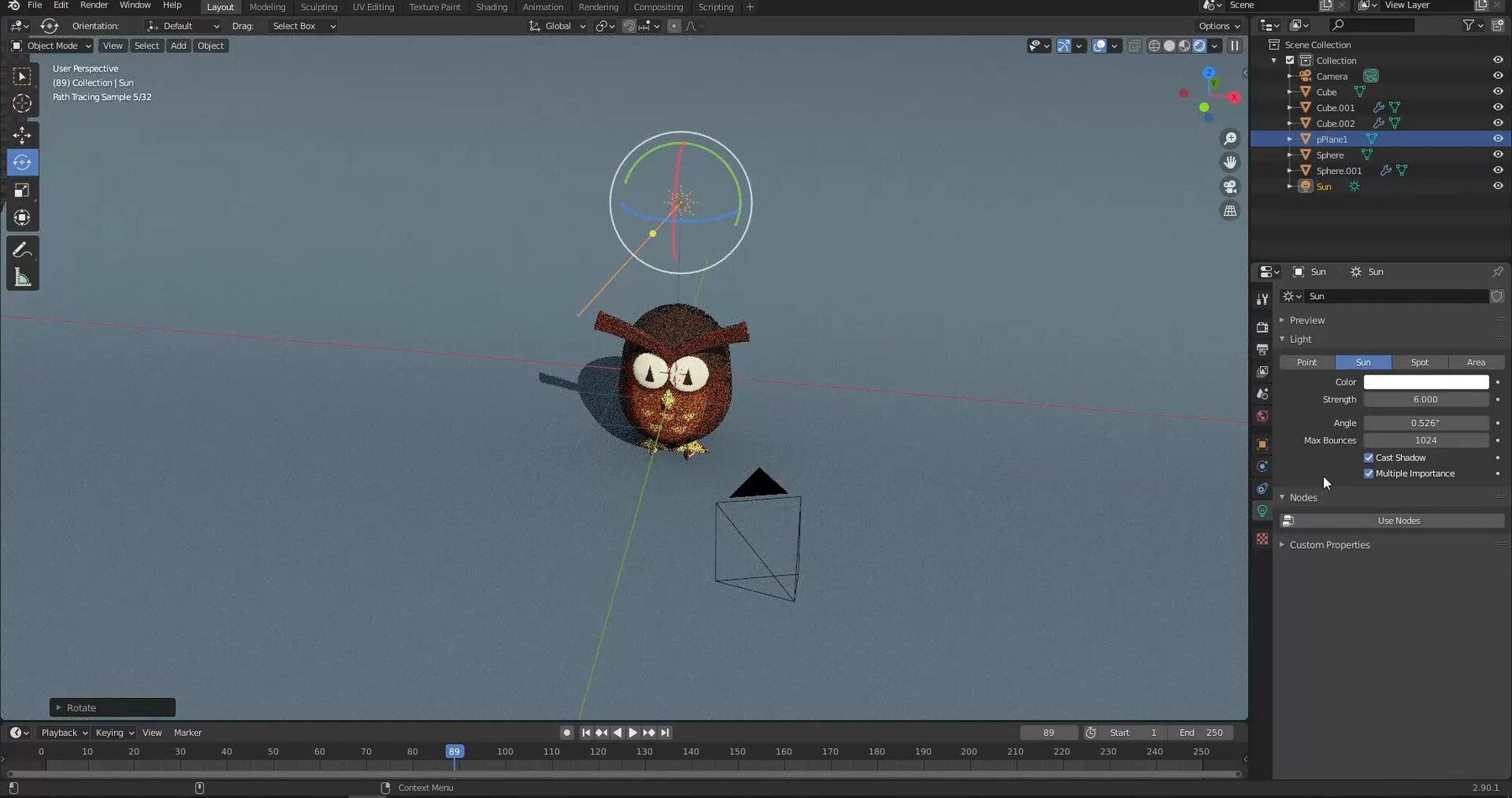Click the Use Nodes button
The image size is (1512, 798).
1398,521
